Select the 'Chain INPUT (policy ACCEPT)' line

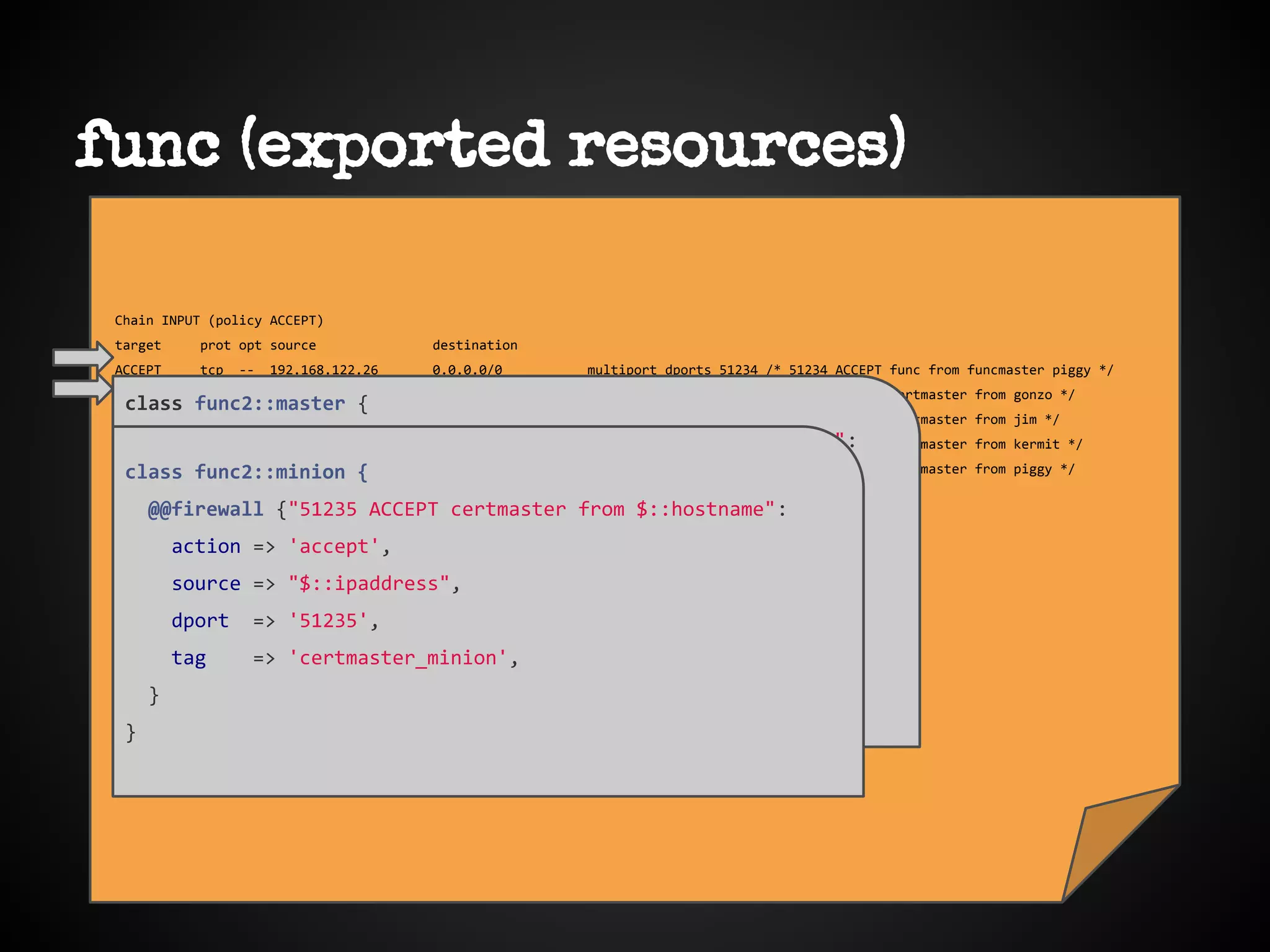coord(219,320)
